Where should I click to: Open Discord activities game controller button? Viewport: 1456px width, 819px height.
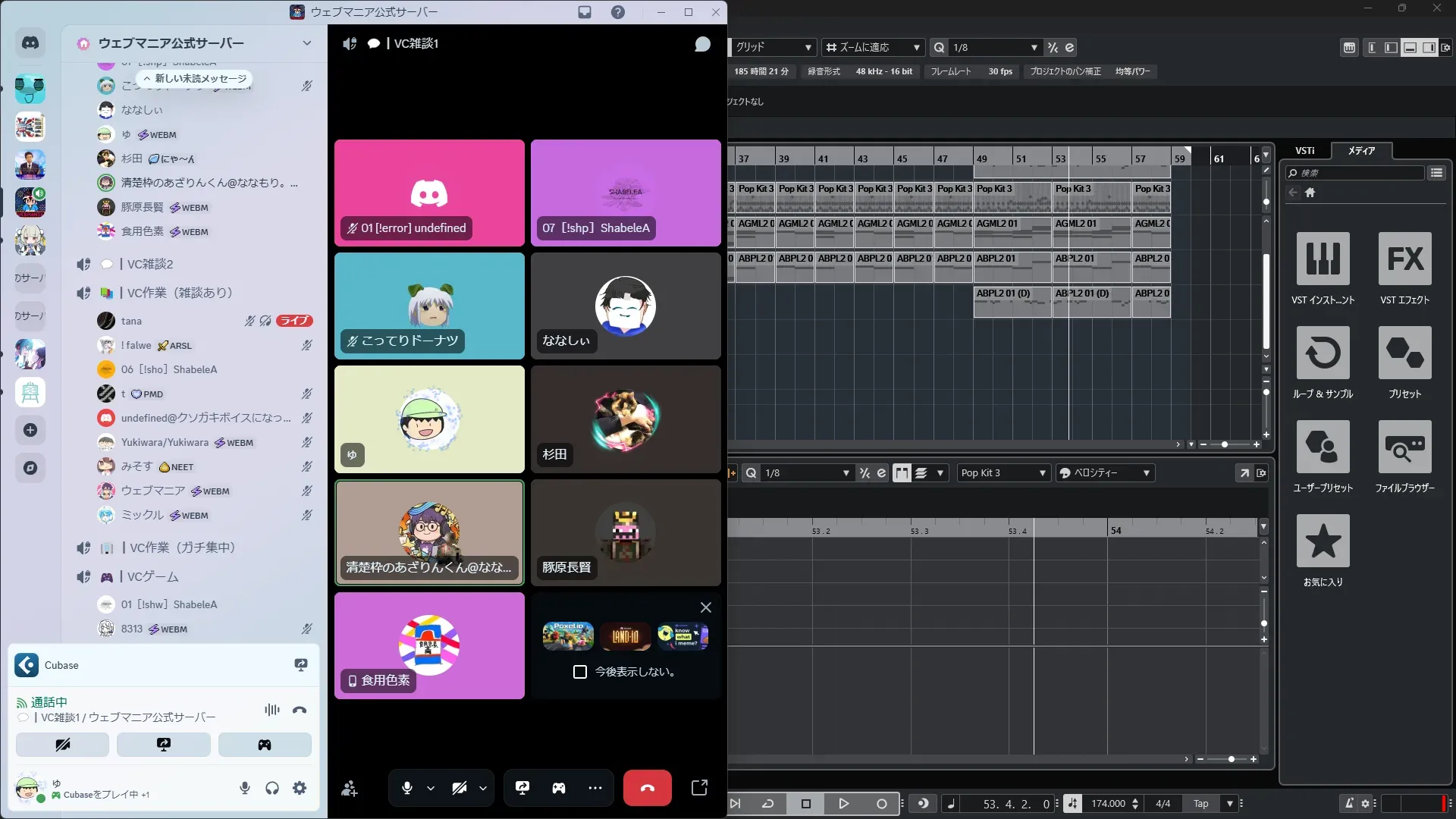[x=558, y=788]
